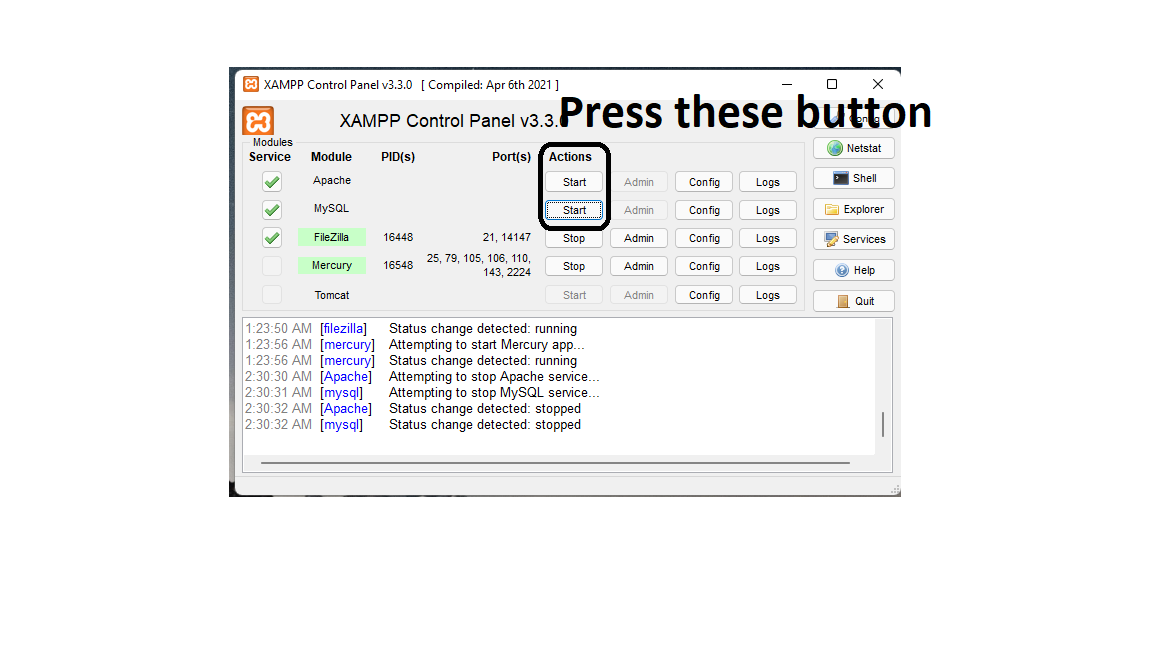Toggle Mercury service checkbox
This screenshot has width=1152, height=648.
pos(272,266)
